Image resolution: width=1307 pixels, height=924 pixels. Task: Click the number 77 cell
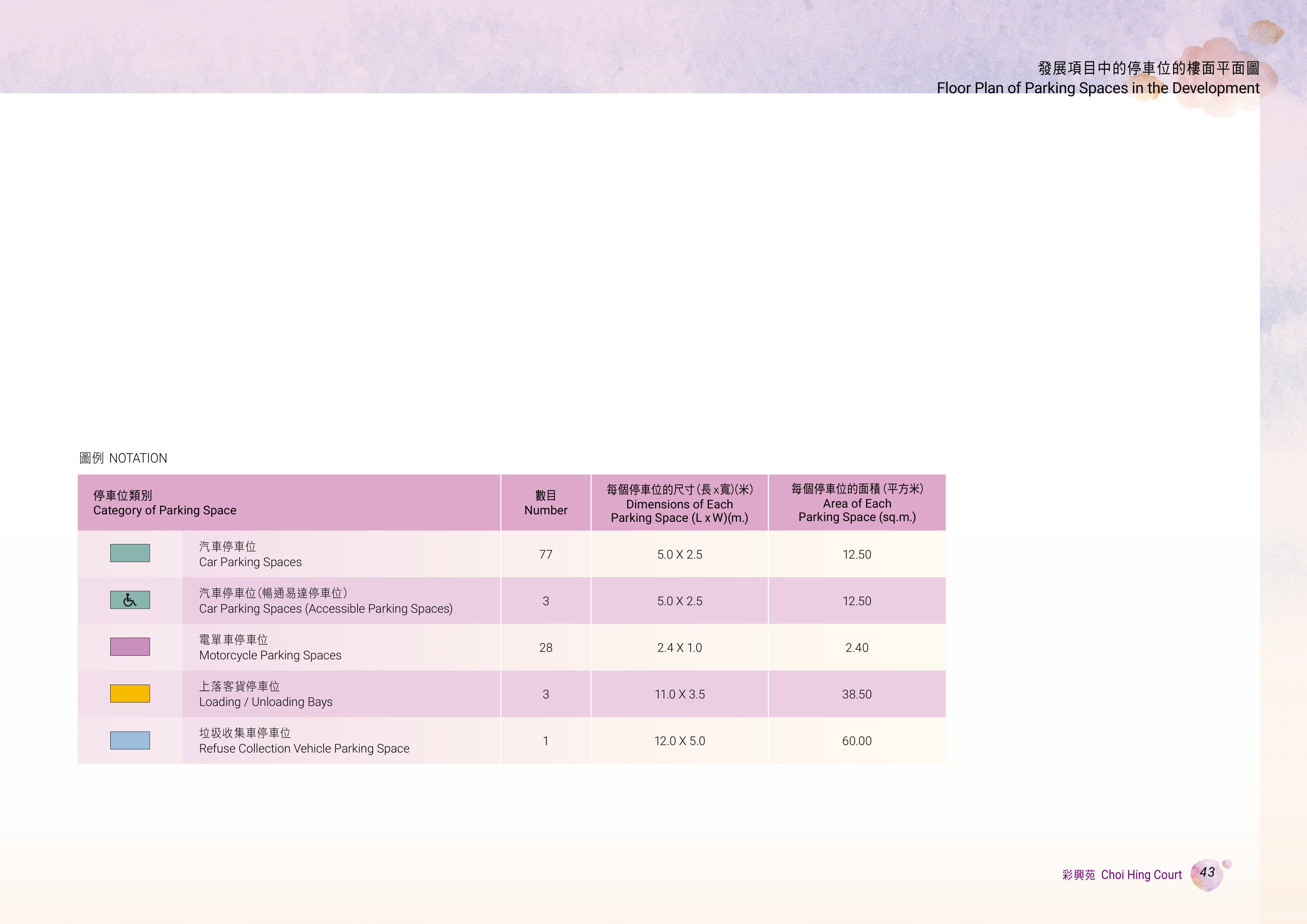545,555
